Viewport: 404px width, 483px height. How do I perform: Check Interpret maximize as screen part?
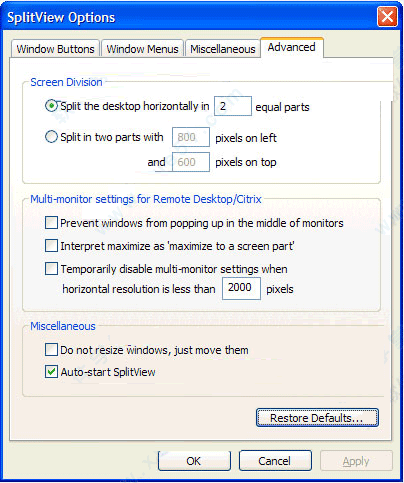(51, 246)
